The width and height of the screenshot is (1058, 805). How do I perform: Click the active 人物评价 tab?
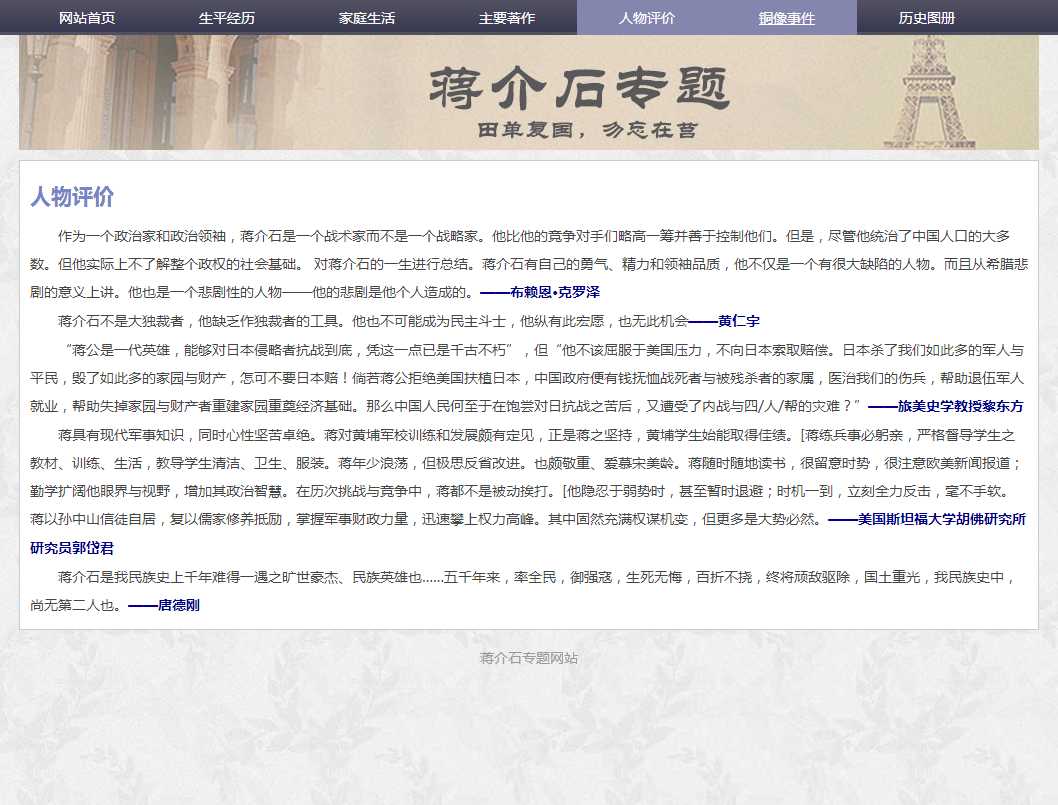tap(647, 18)
